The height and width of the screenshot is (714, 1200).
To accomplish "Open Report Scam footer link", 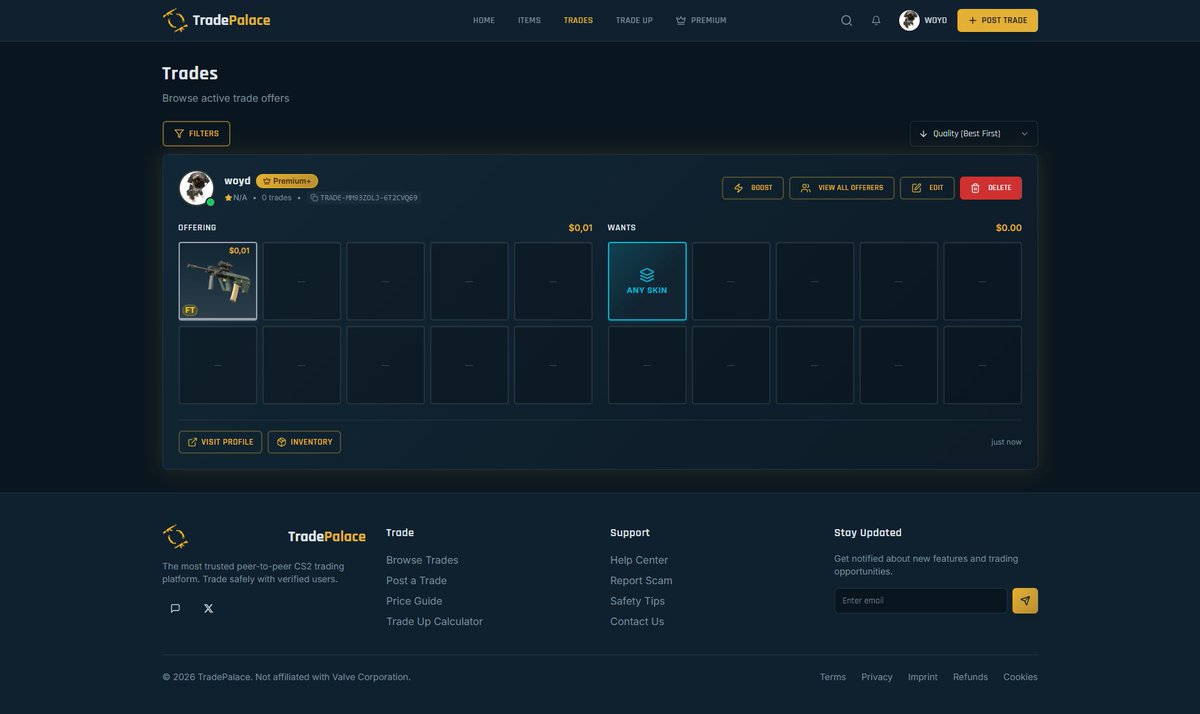I will tap(641, 581).
